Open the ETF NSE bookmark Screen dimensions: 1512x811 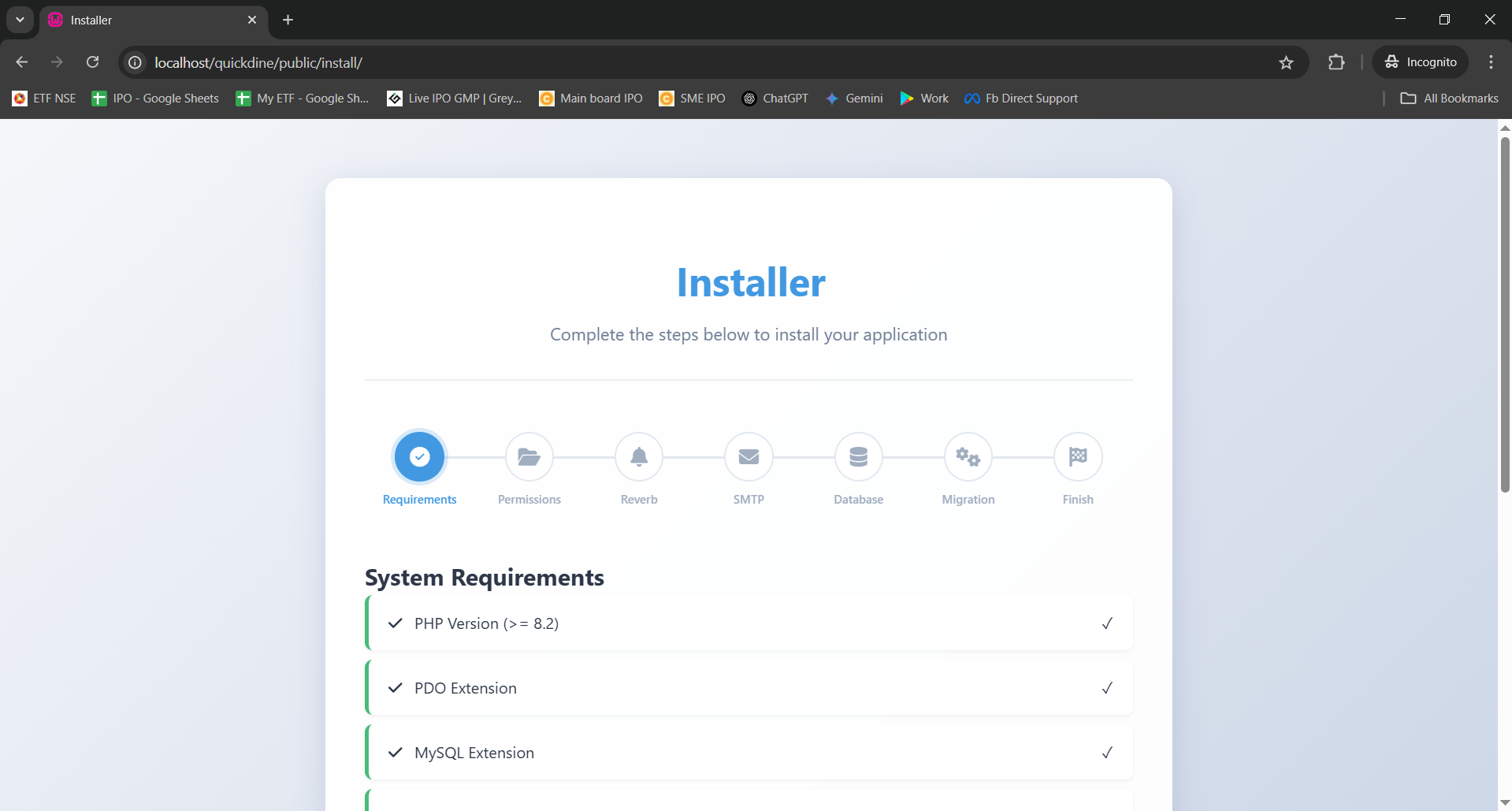pos(45,99)
